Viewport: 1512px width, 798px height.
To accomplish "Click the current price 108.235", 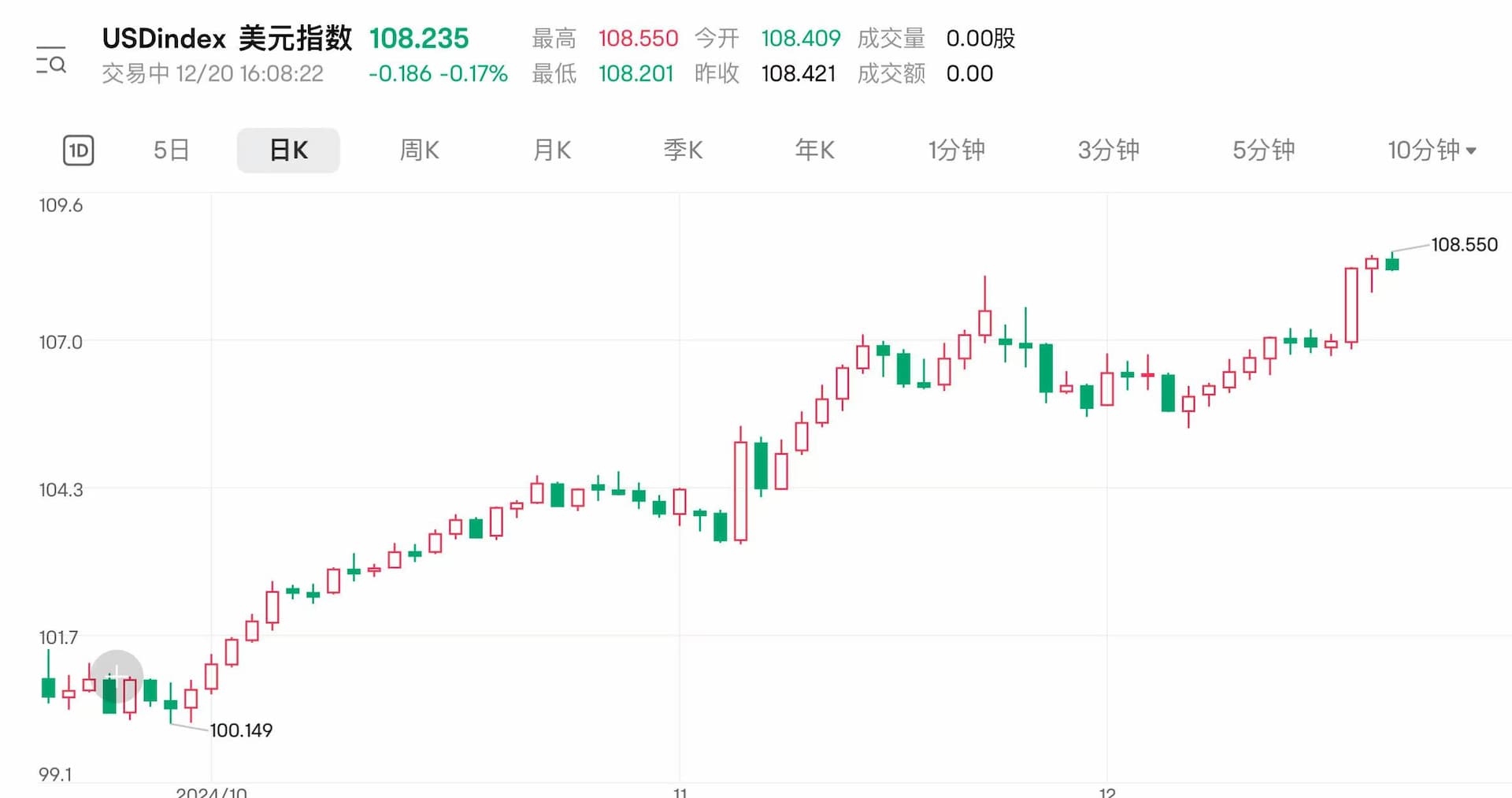I will click(x=418, y=39).
